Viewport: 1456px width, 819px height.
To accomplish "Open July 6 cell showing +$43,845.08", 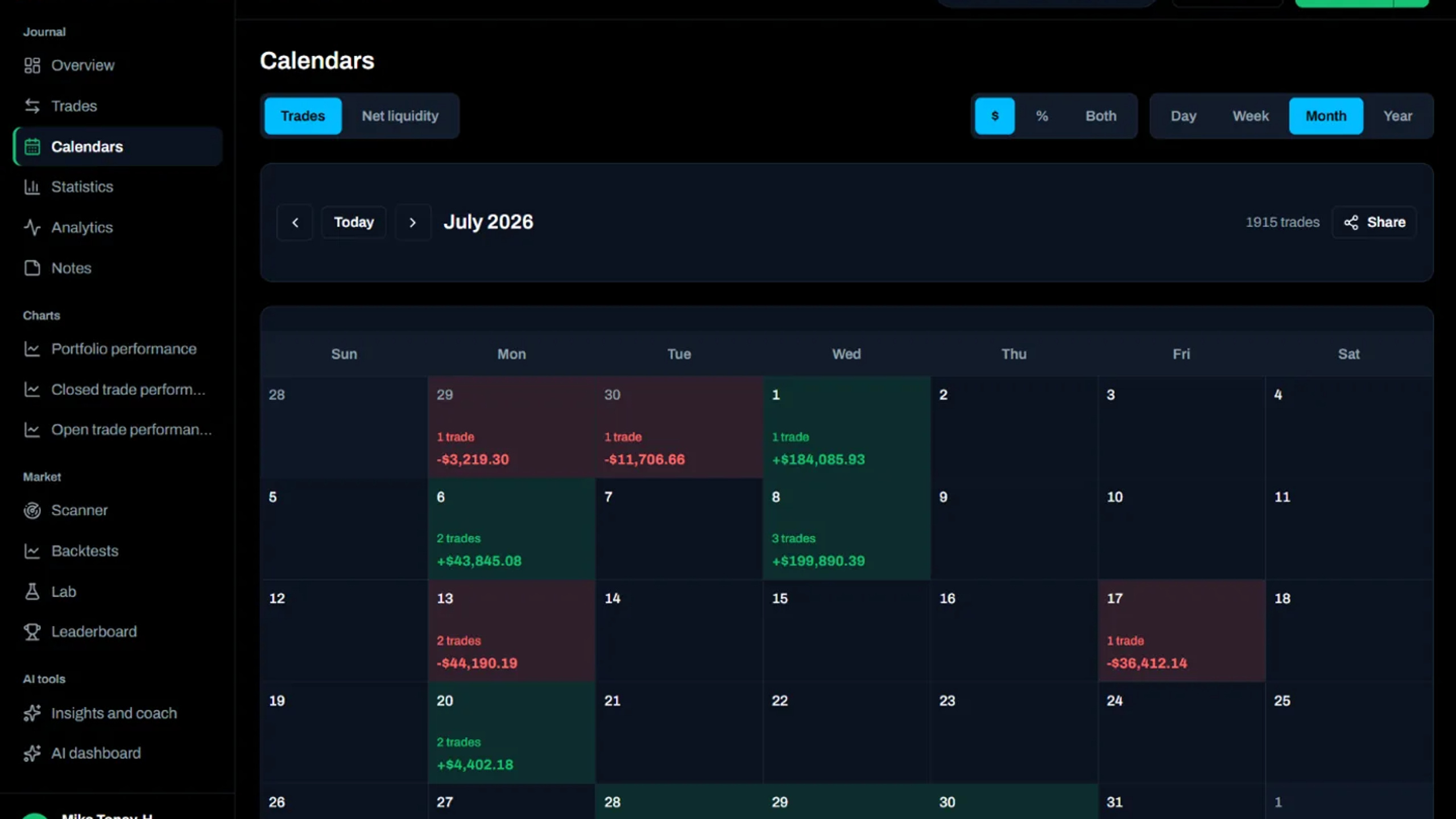I will pos(511,529).
